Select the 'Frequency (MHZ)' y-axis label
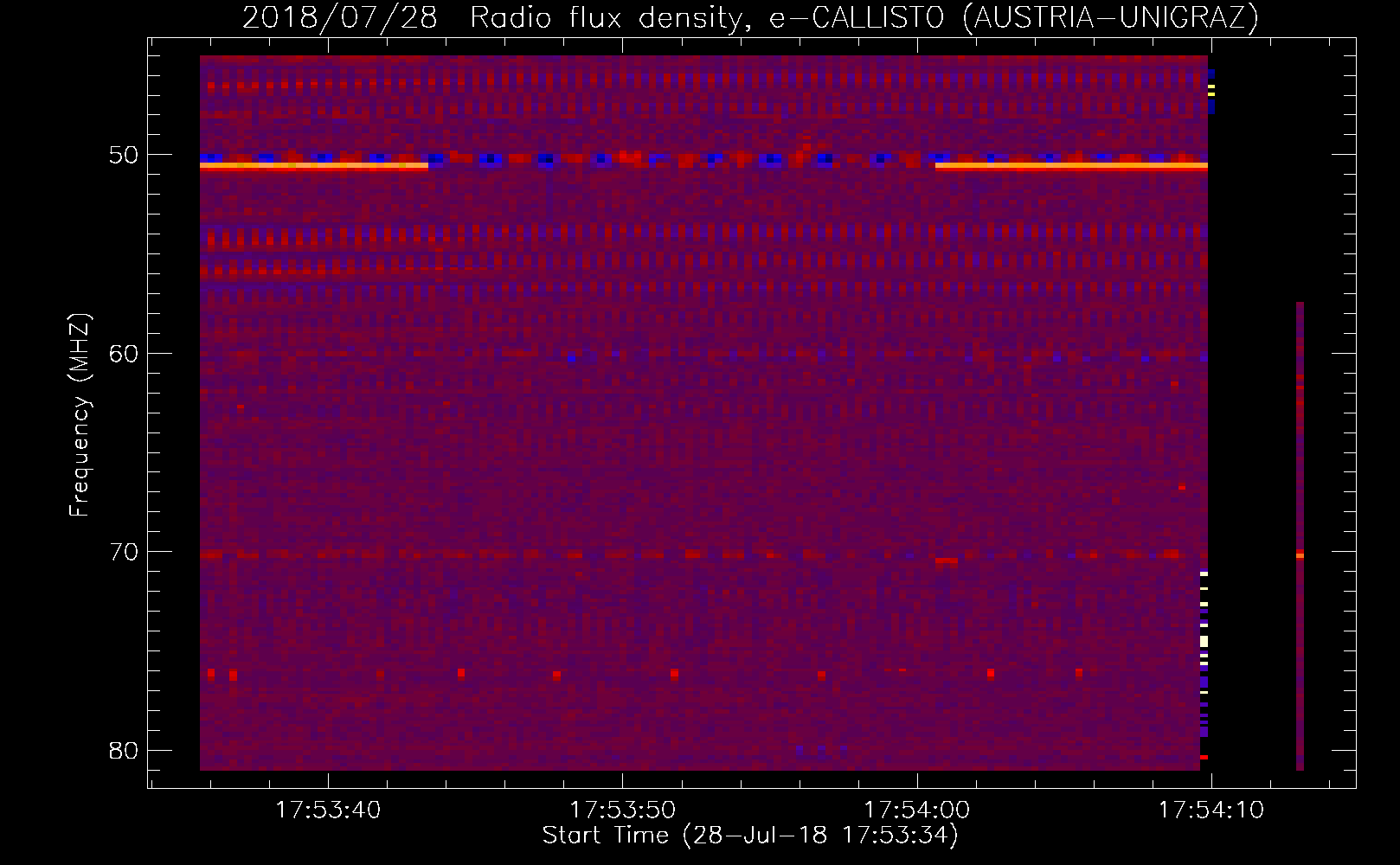1400x865 pixels. pos(80,414)
